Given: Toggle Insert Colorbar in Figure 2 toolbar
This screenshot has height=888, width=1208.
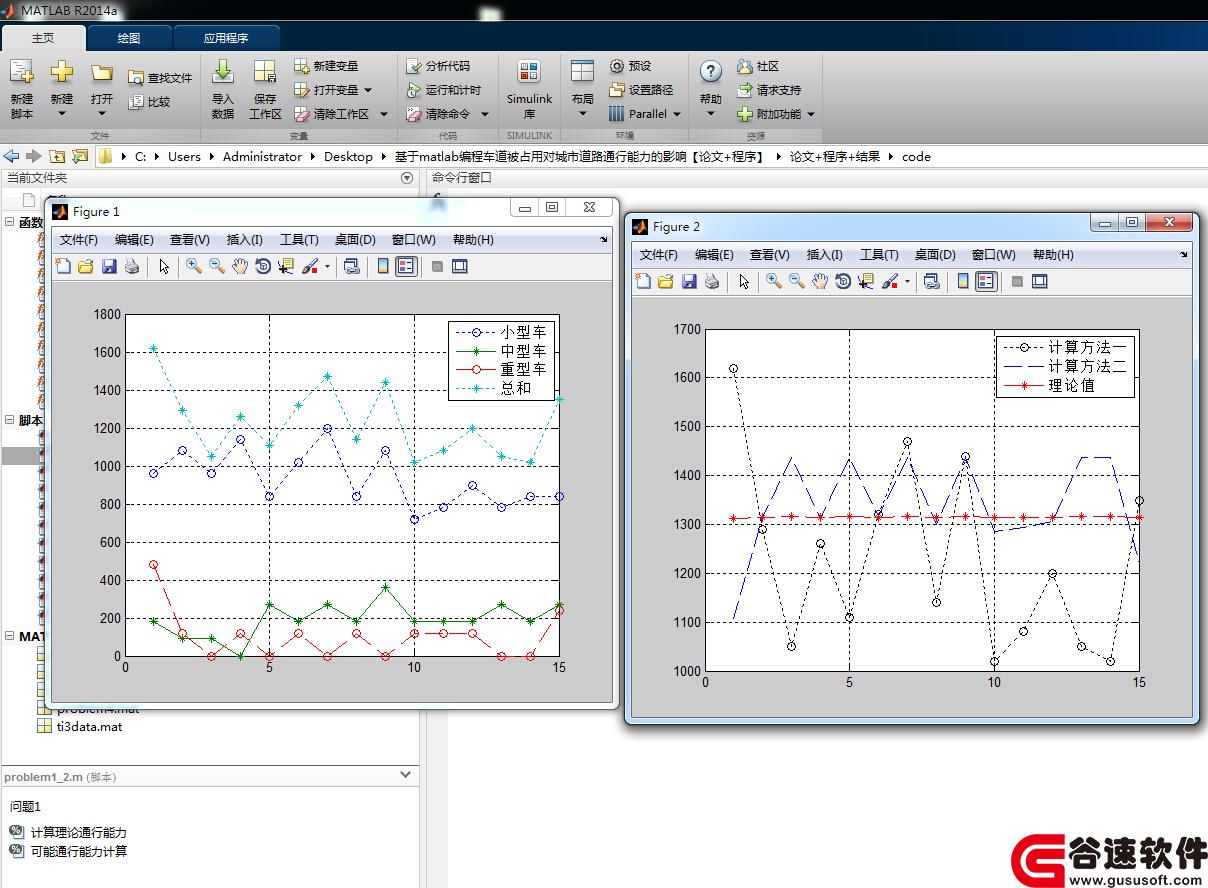Looking at the screenshot, I should [x=963, y=282].
